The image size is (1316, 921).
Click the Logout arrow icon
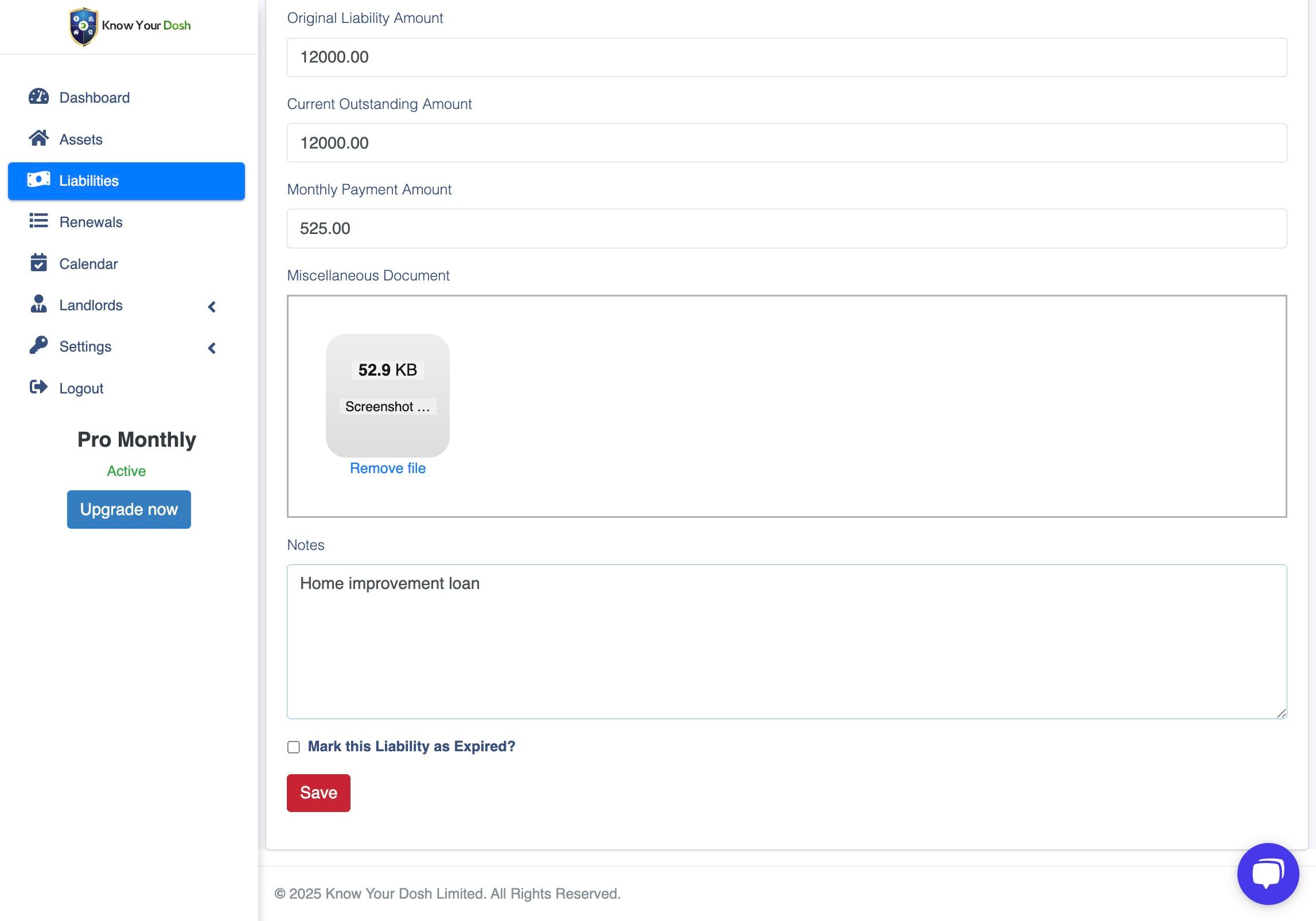pyautogui.click(x=38, y=388)
